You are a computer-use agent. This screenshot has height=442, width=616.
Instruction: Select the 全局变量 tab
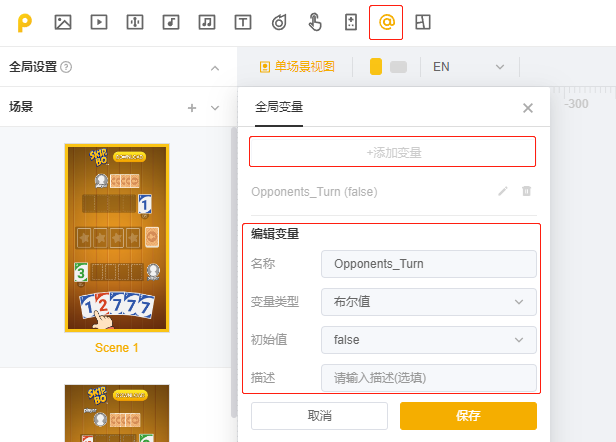[279, 107]
